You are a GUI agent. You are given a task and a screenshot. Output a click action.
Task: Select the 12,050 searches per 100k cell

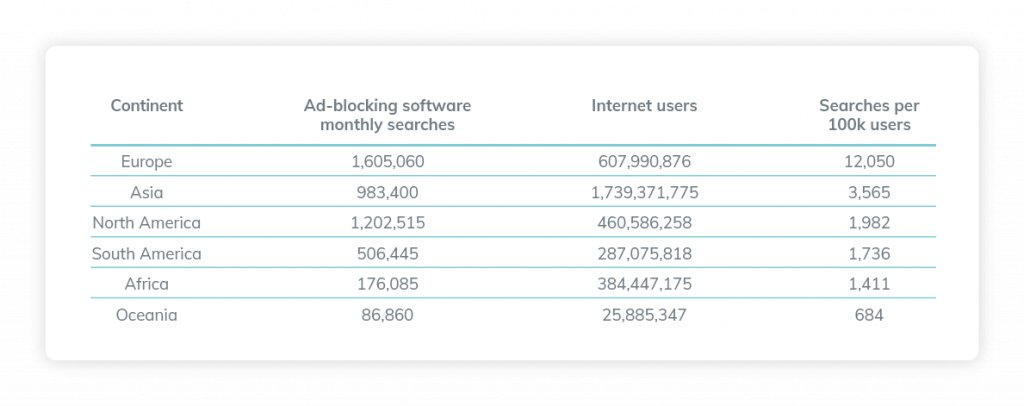(x=868, y=161)
